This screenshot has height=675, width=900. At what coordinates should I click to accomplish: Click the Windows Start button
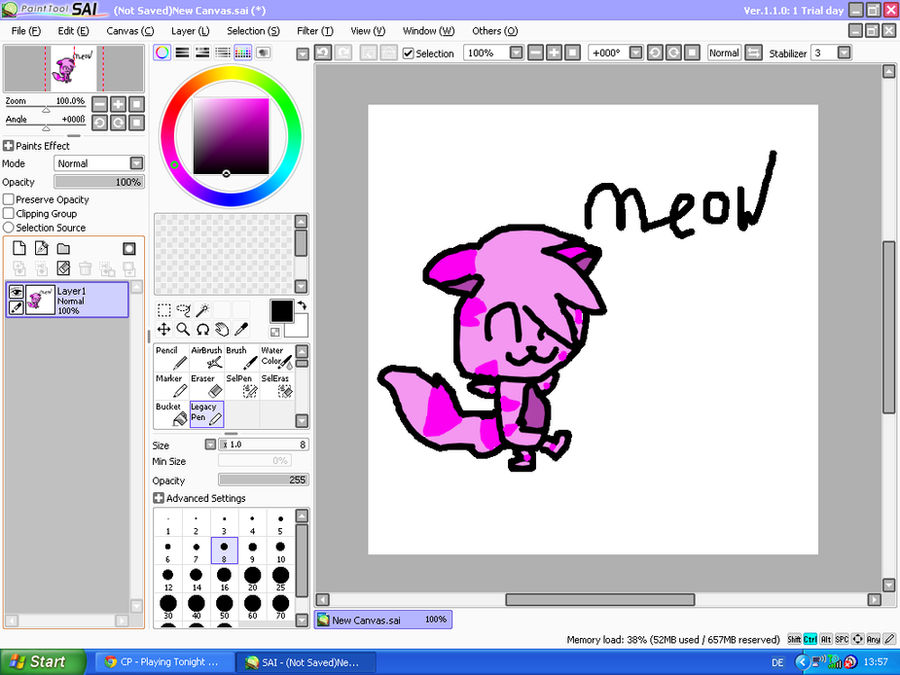click(x=41, y=662)
